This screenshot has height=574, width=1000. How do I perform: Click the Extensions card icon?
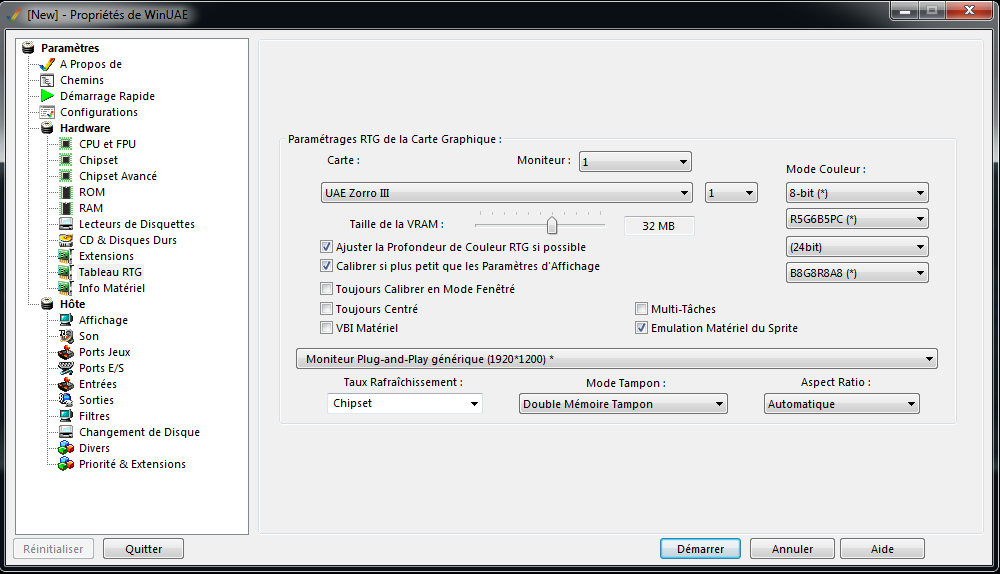click(x=66, y=256)
